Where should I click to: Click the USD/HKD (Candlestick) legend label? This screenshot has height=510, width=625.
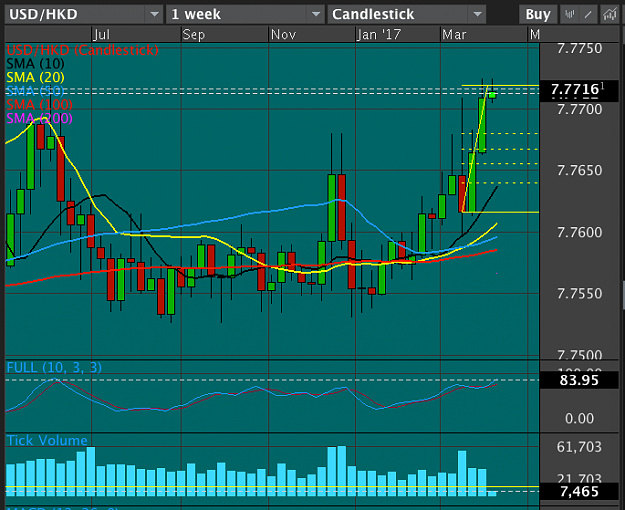(83, 50)
